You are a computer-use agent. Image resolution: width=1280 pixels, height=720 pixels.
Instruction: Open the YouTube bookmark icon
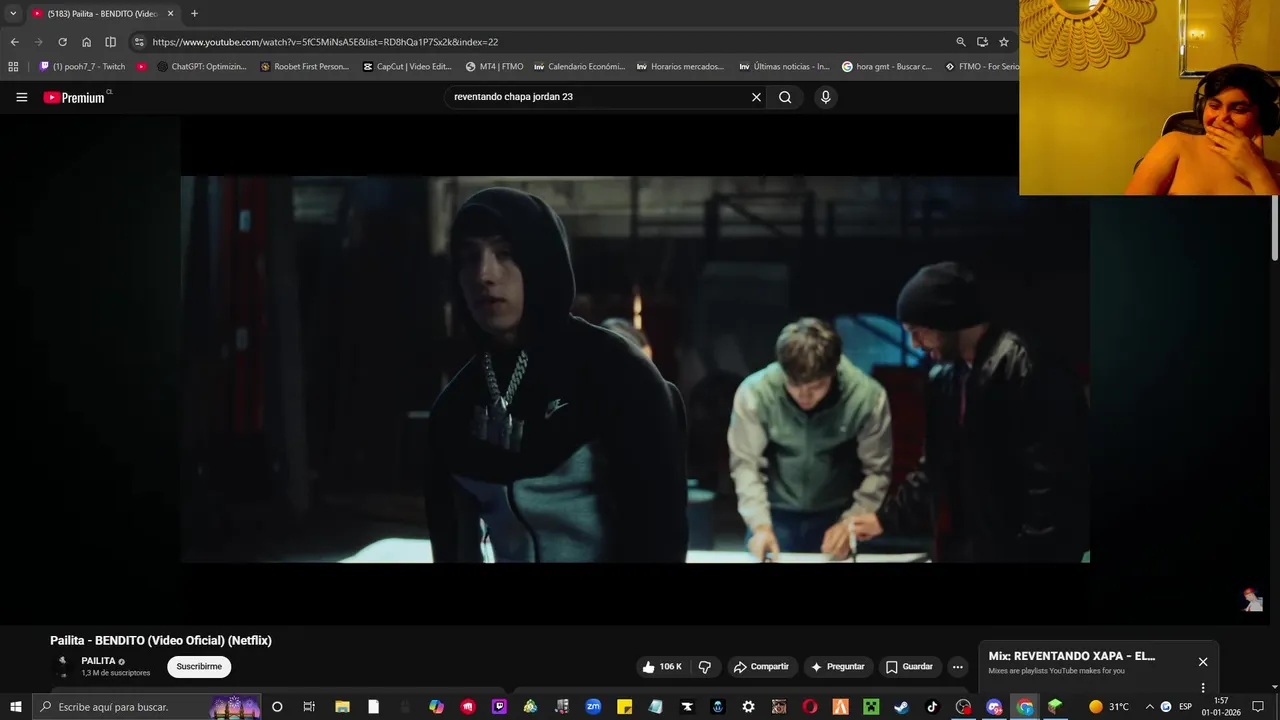[141, 67]
